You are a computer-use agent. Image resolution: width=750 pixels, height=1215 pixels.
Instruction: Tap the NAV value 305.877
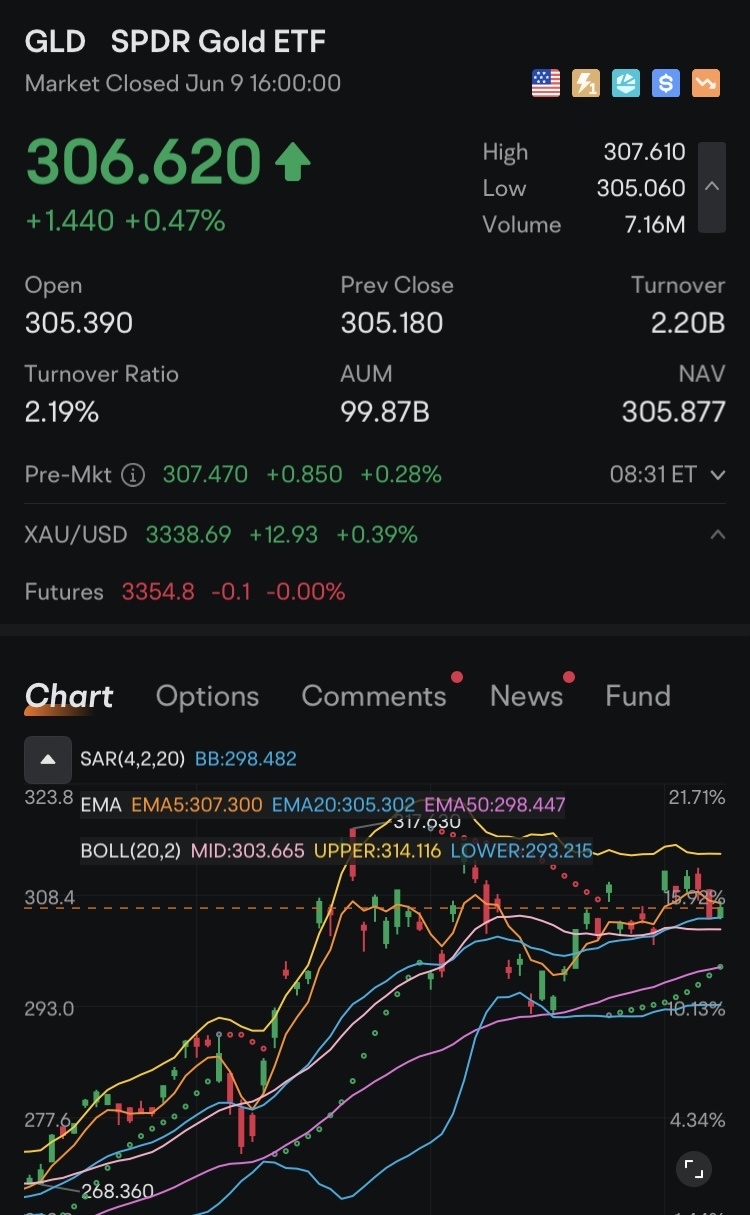click(x=674, y=412)
